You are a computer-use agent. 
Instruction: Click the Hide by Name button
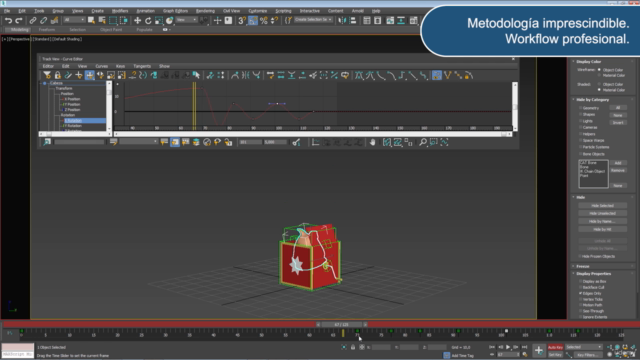(602, 221)
